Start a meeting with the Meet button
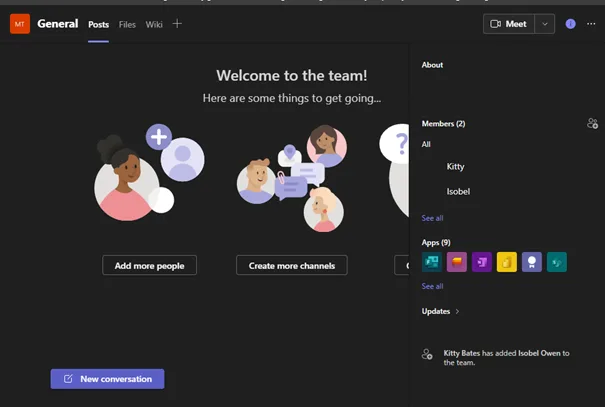Image resolution: width=605 pixels, height=407 pixels. point(509,24)
